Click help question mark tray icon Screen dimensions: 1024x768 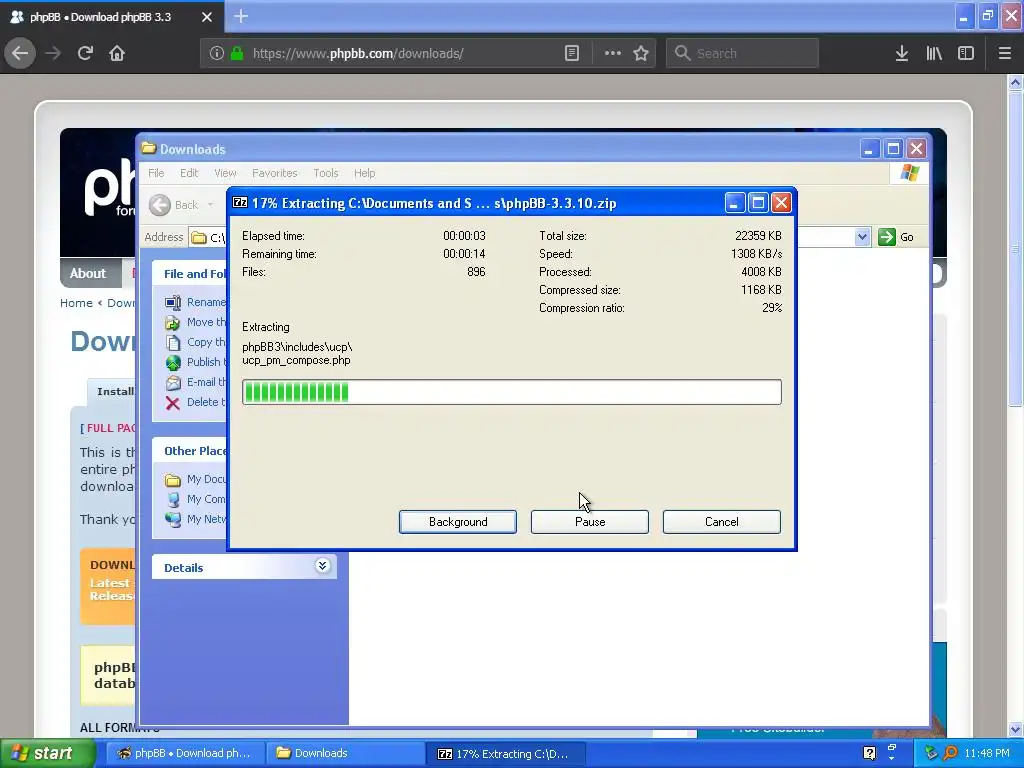(869, 753)
